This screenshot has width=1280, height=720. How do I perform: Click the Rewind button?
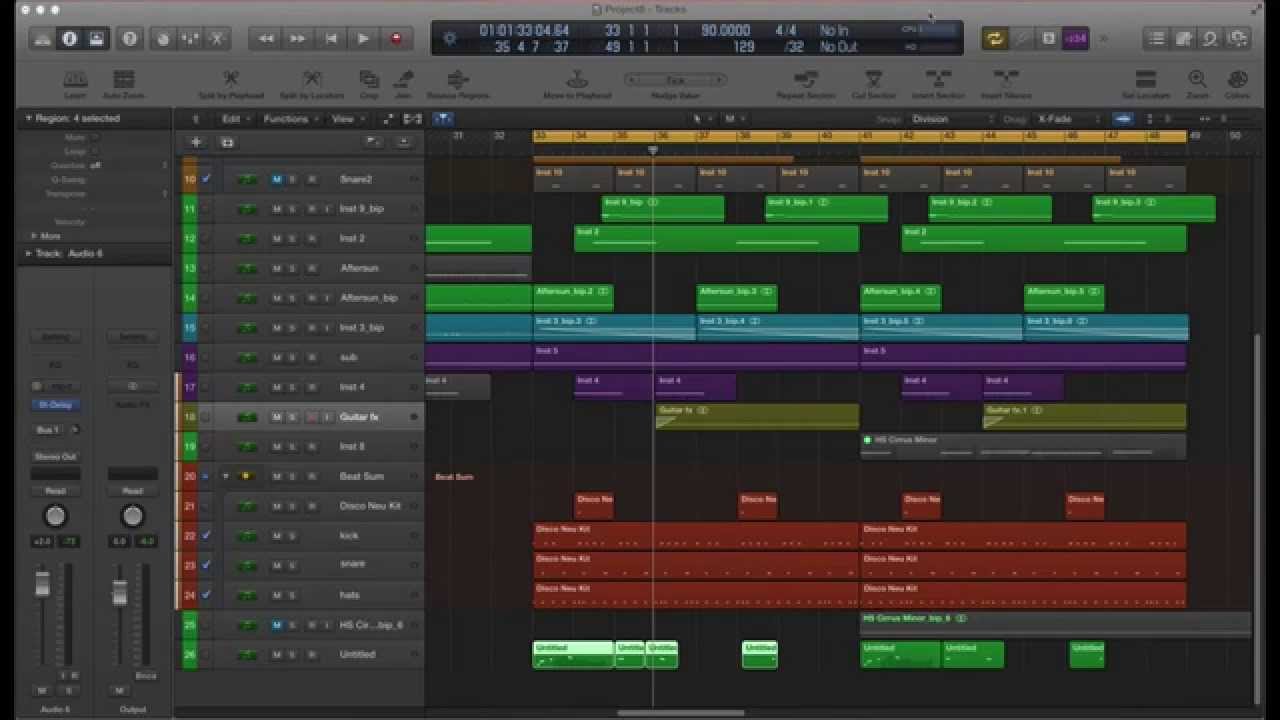(x=266, y=39)
